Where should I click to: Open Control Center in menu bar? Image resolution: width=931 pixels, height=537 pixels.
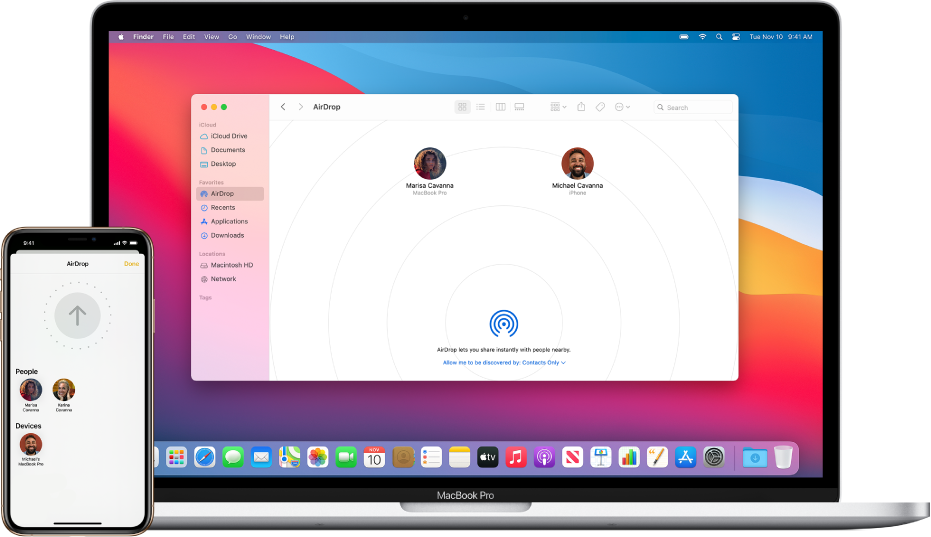[x=736, y=37]
